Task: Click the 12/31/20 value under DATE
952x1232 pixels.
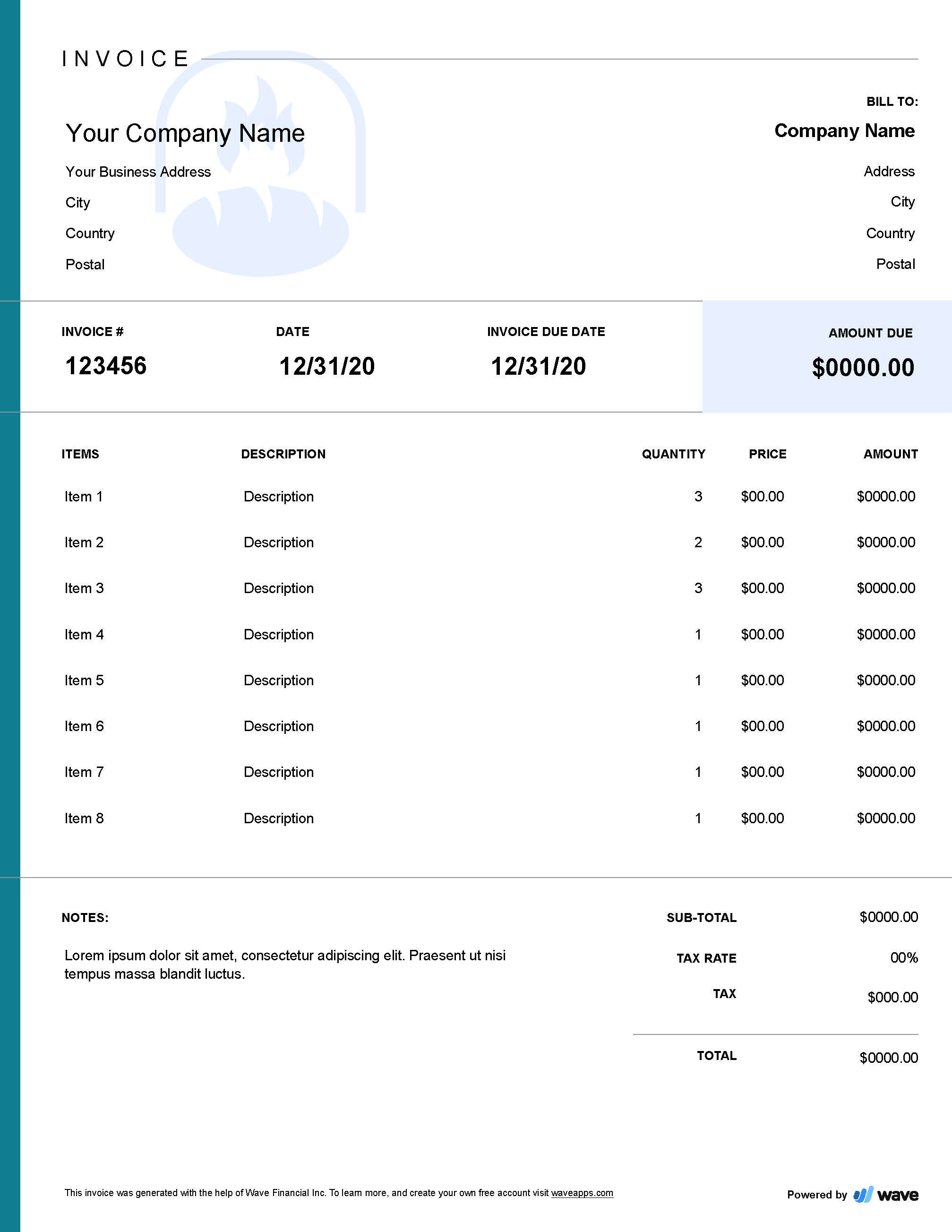Action: (327, 366)
